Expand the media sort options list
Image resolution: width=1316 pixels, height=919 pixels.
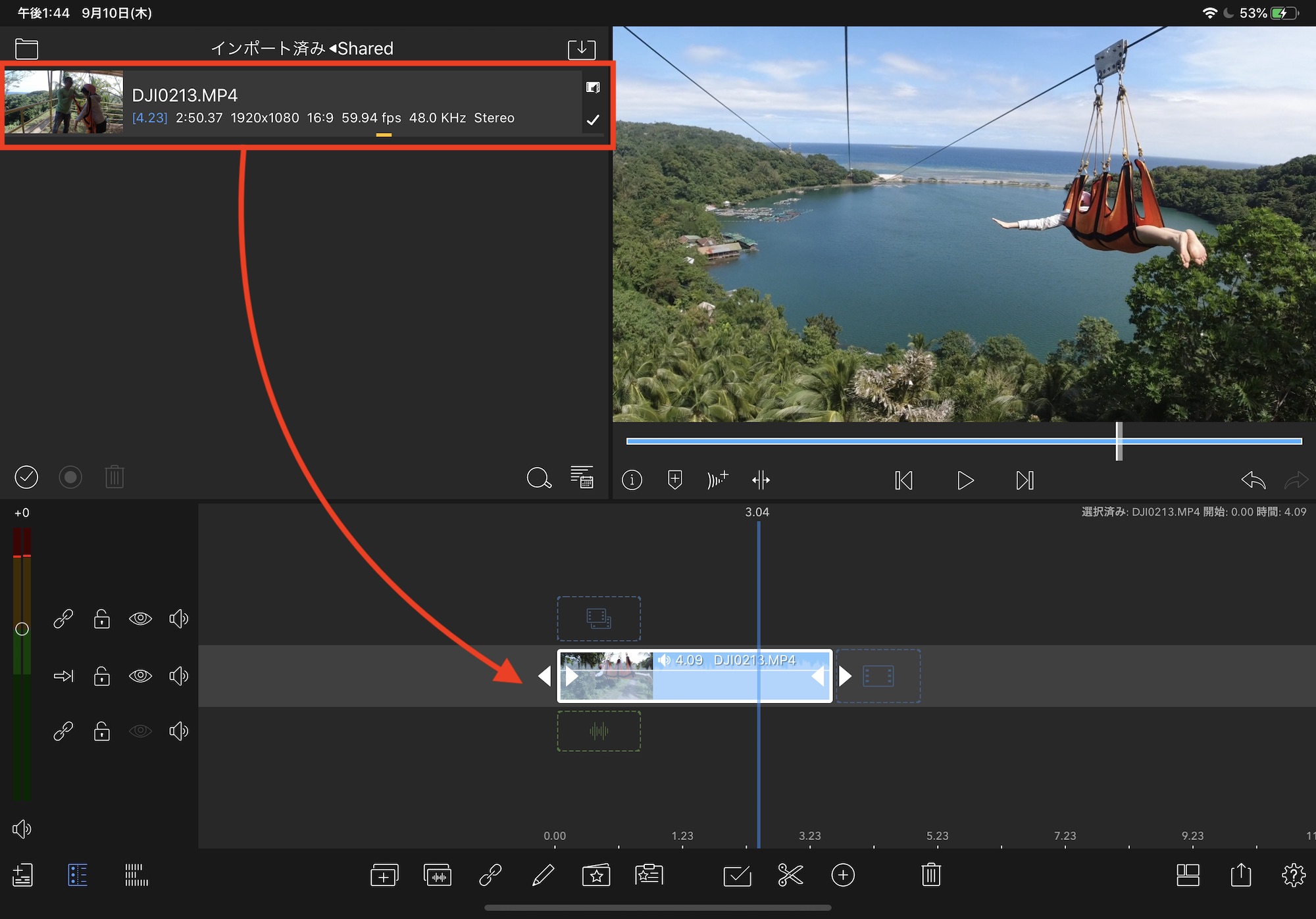click(x=582, y=478)
